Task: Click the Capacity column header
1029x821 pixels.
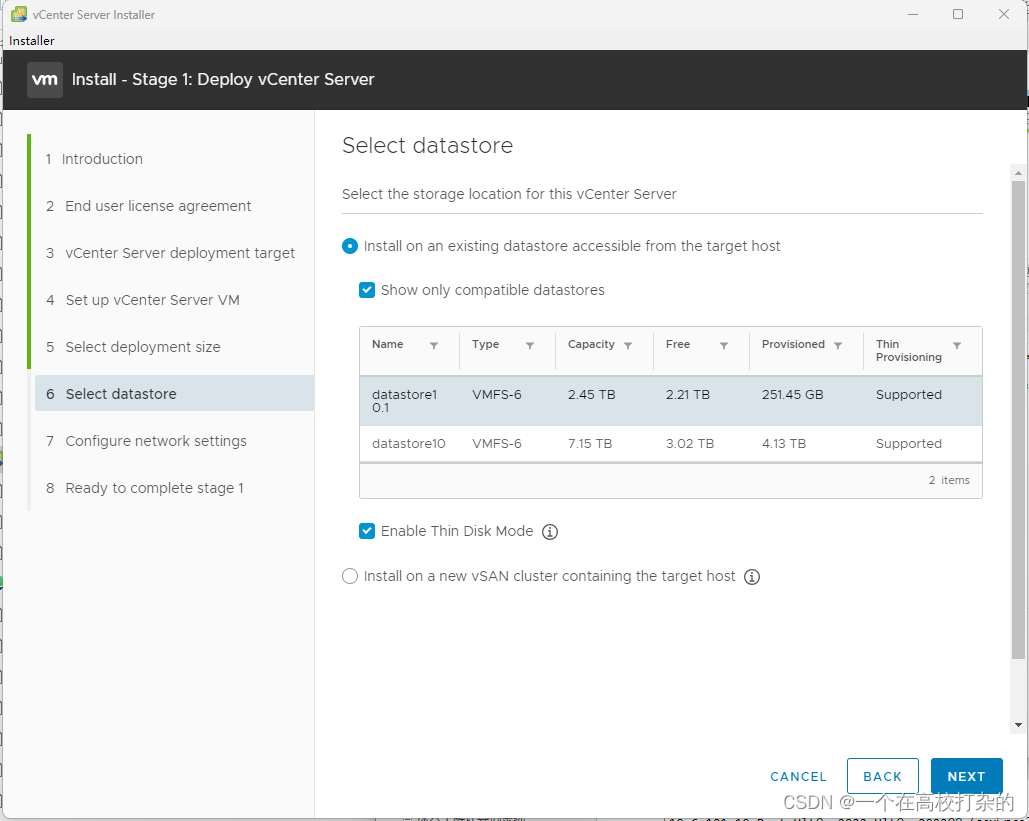Action: coord(591,345)
